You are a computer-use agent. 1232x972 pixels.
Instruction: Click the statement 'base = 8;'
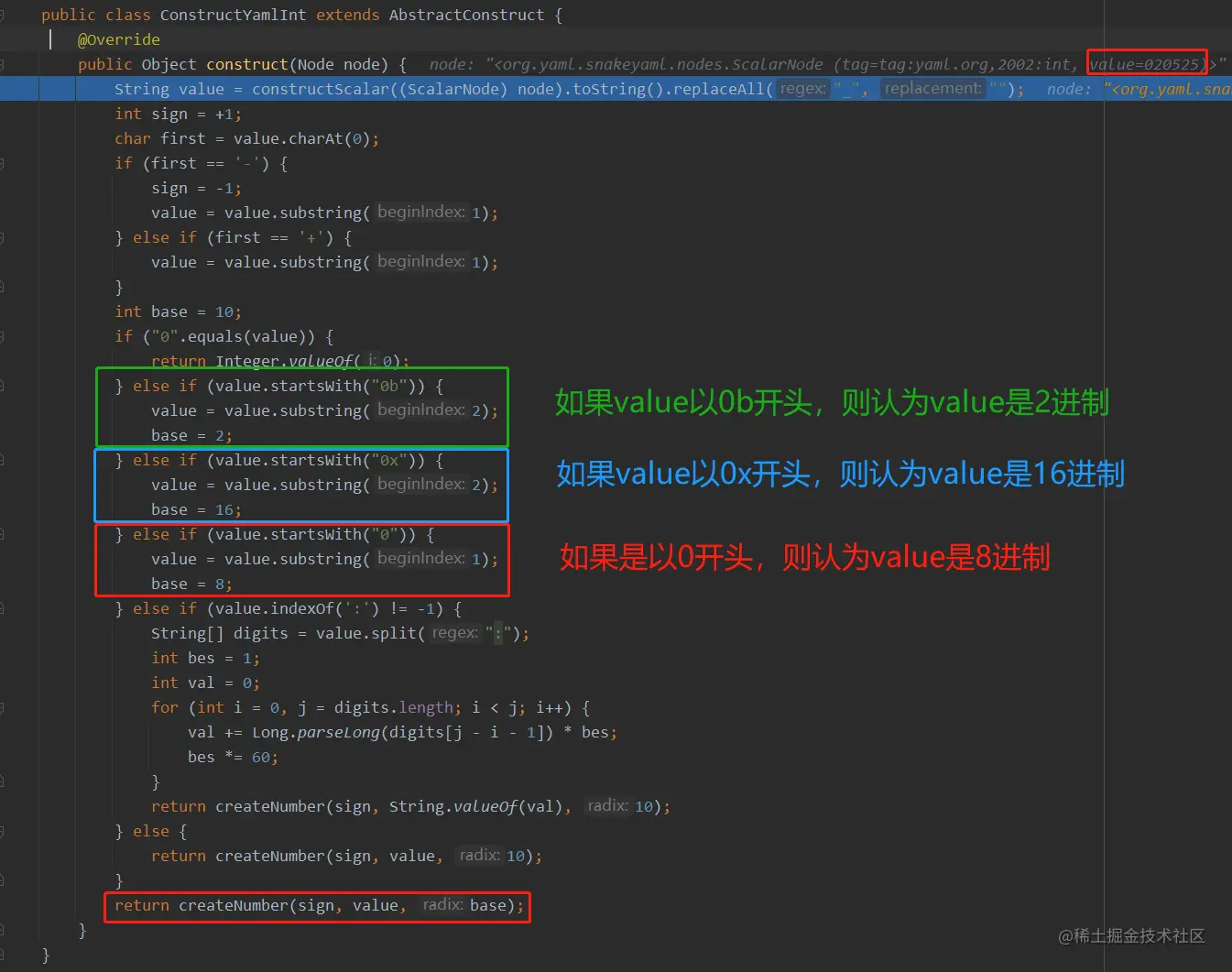(192, 584)
